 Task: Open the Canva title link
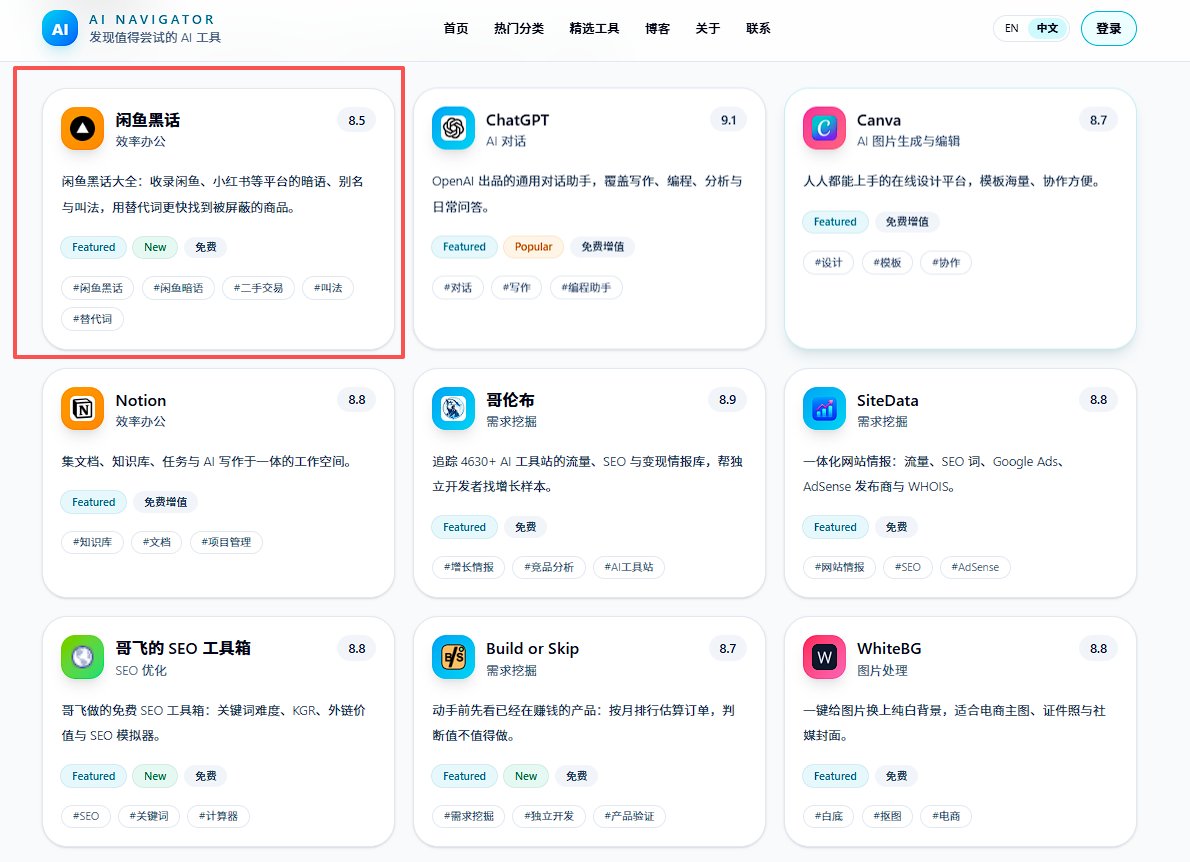pos(879,120)
